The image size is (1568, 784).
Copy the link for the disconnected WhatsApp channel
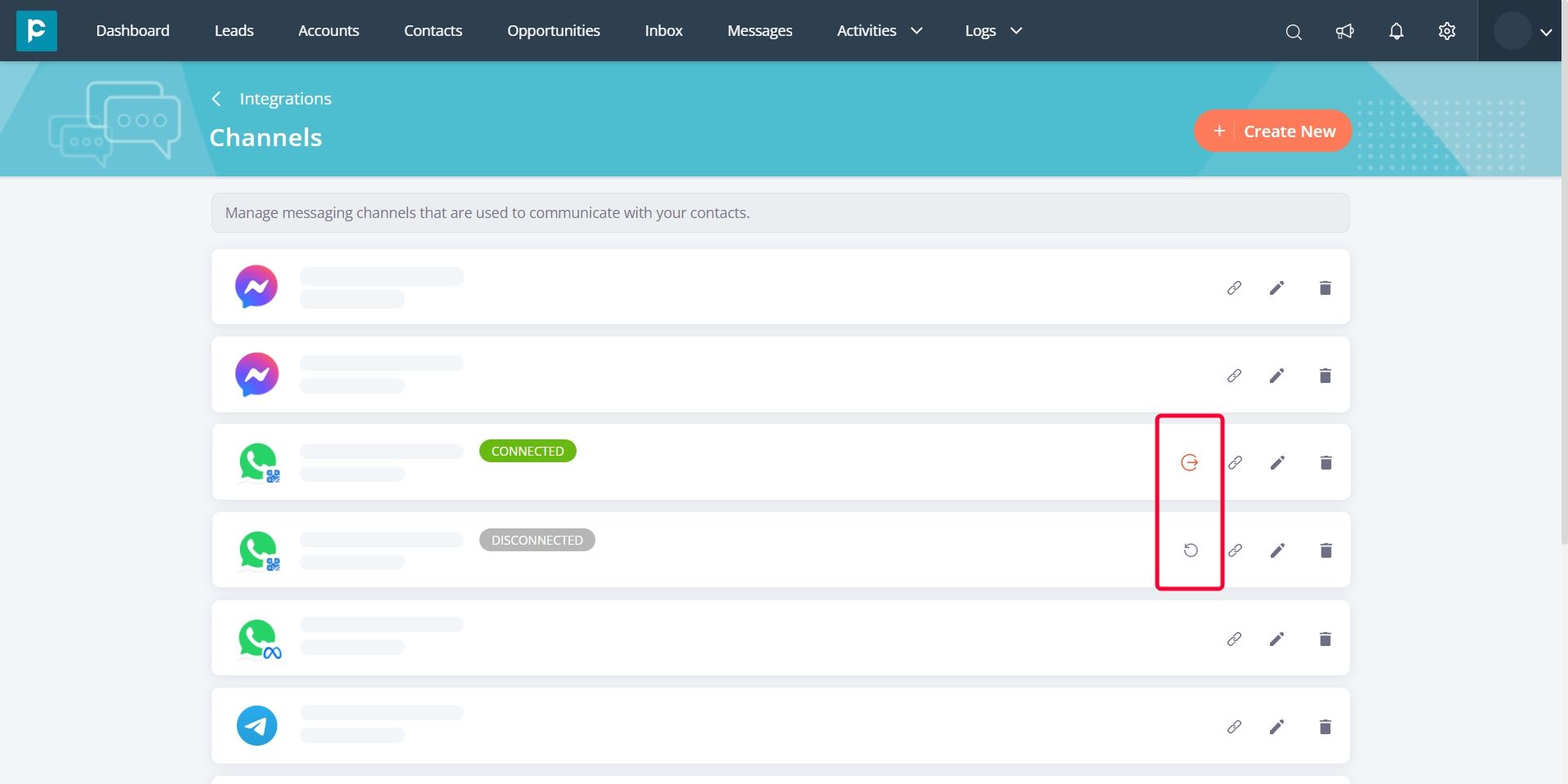coord(1234,550)
